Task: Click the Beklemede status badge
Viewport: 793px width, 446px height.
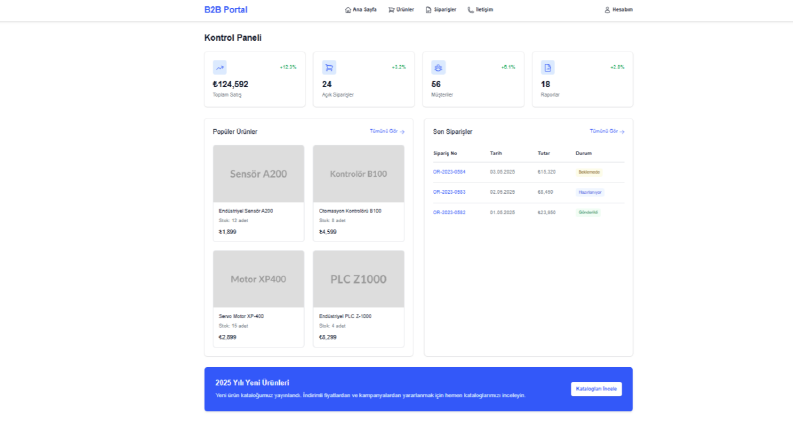Action: [x=589, y=172]
